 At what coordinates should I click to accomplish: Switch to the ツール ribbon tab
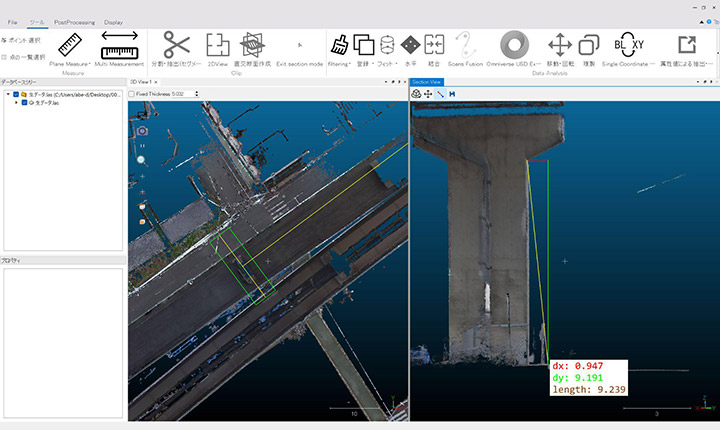[x=37, y=22]
